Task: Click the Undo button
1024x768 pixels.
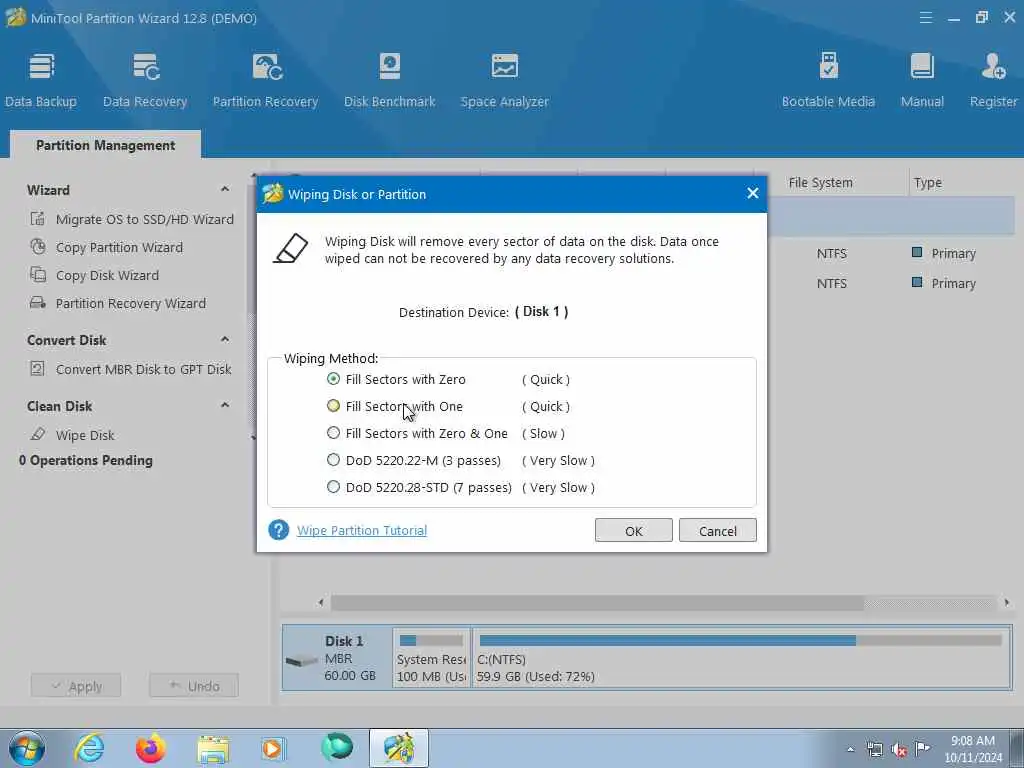Action: (194, 686)
